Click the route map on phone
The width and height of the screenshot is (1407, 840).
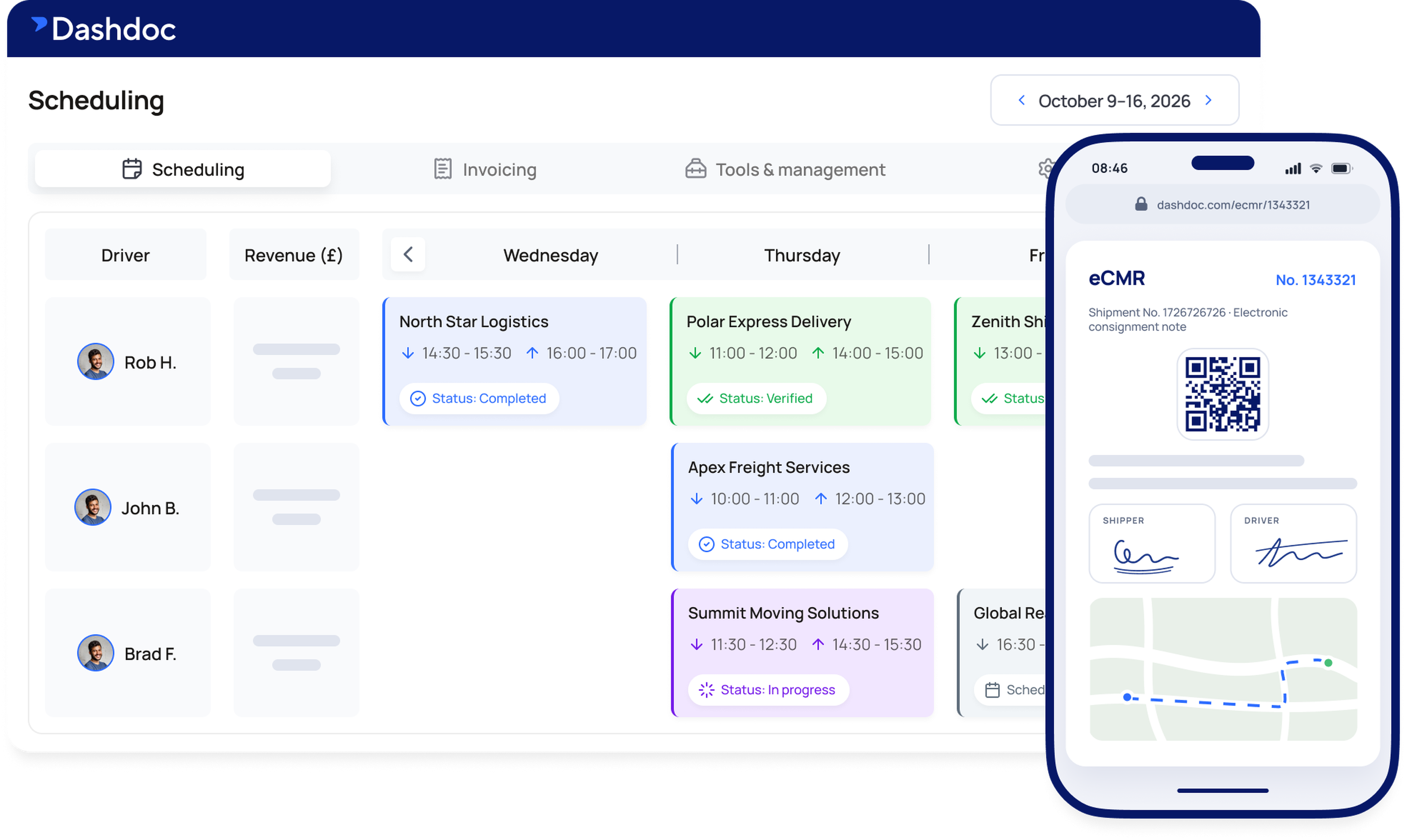point(1223,670)
